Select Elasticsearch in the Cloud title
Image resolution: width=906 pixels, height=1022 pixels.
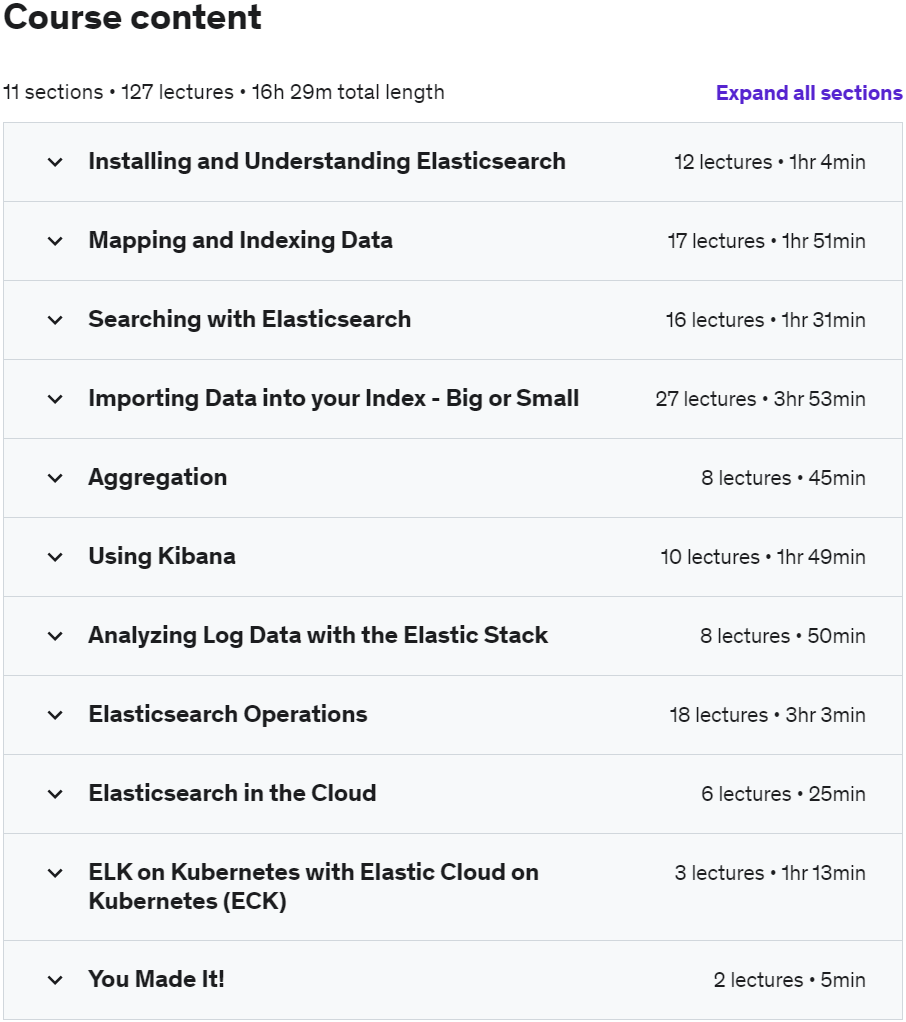tap(233, 793)
